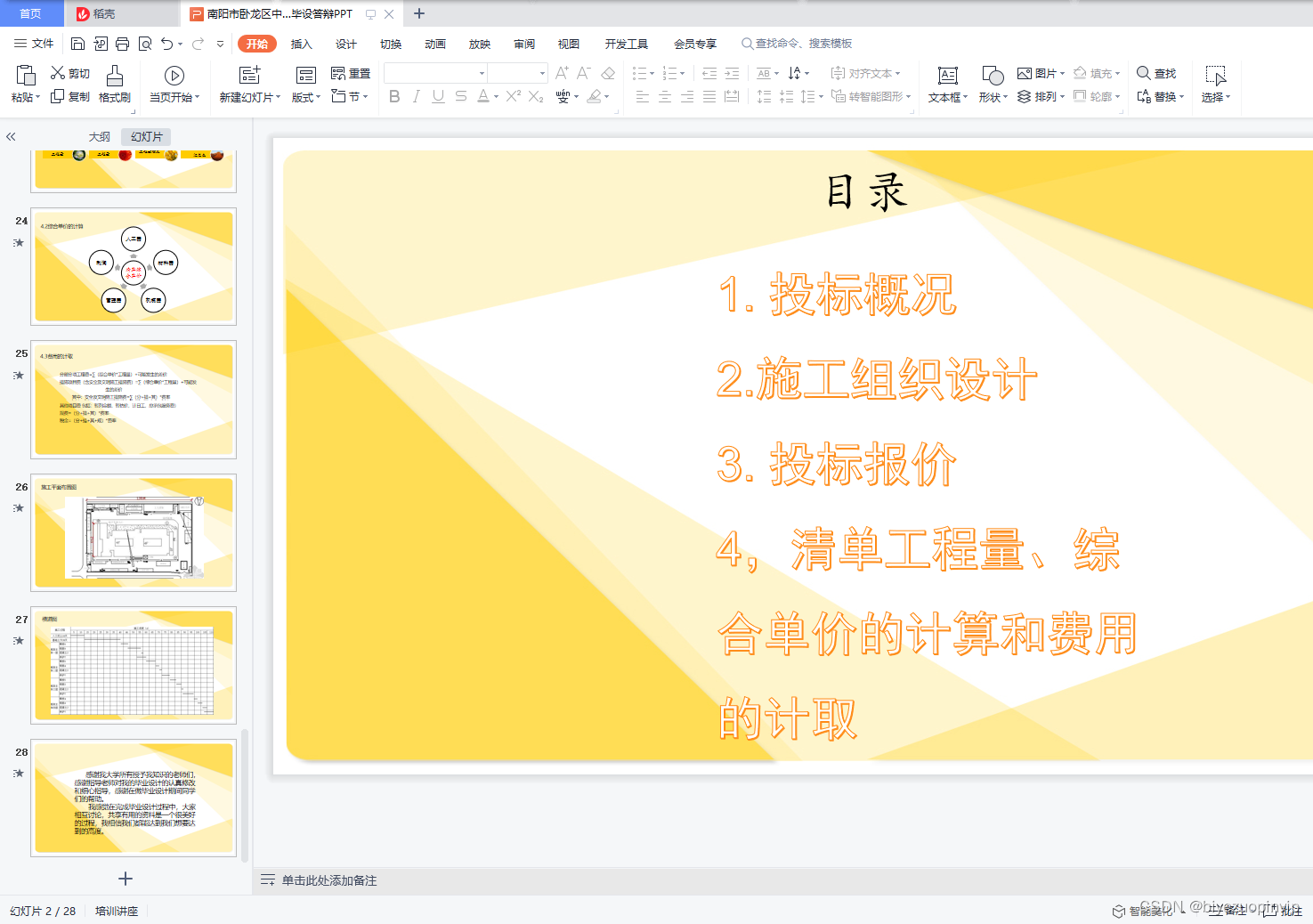Switch to the Outline (大纲) panel tab
Viewport: 1313px width, 924px height.
pyautogui.click(x=100, y=136)
